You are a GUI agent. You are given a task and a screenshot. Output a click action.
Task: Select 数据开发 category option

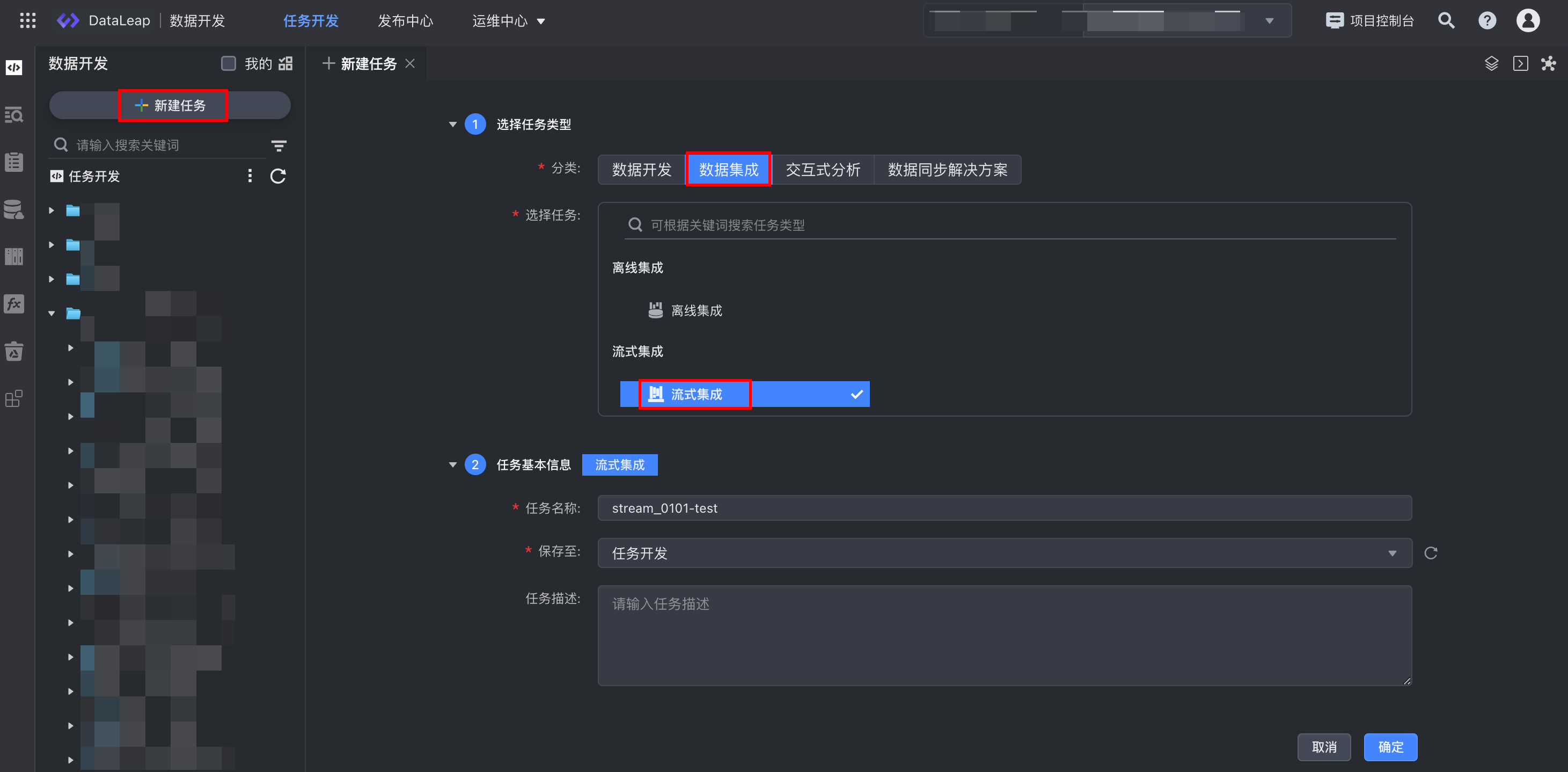click(x=642, y=169)
